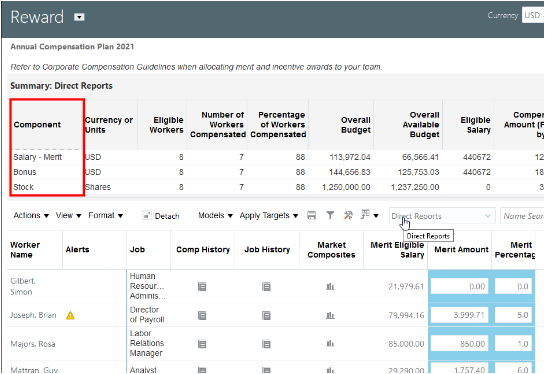The width and height of the screenshot is (545, 374).
Task: Open the Actions menu
Action: (x=31, y=216)
